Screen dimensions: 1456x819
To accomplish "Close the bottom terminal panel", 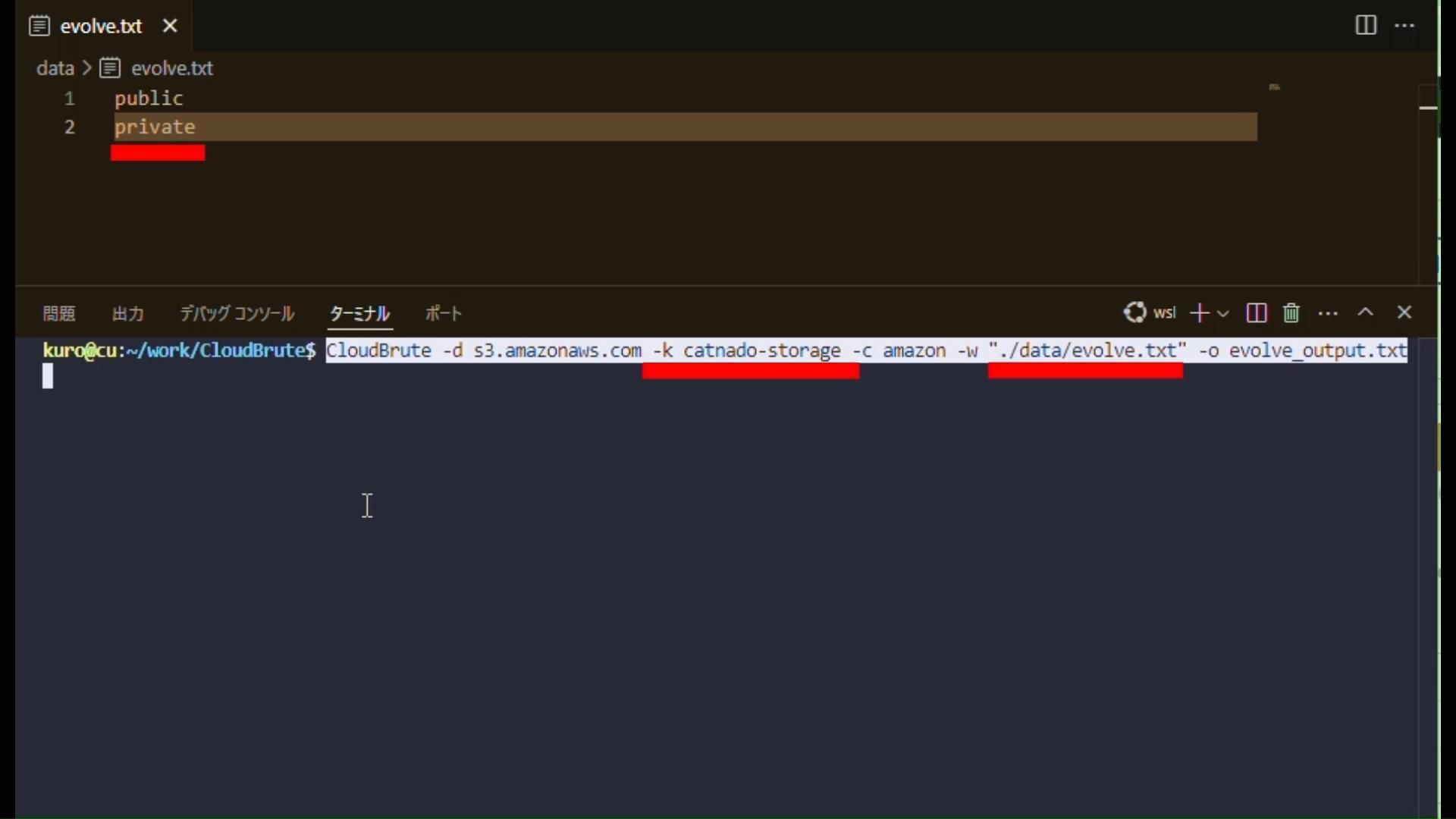I will pos(1404,312).
